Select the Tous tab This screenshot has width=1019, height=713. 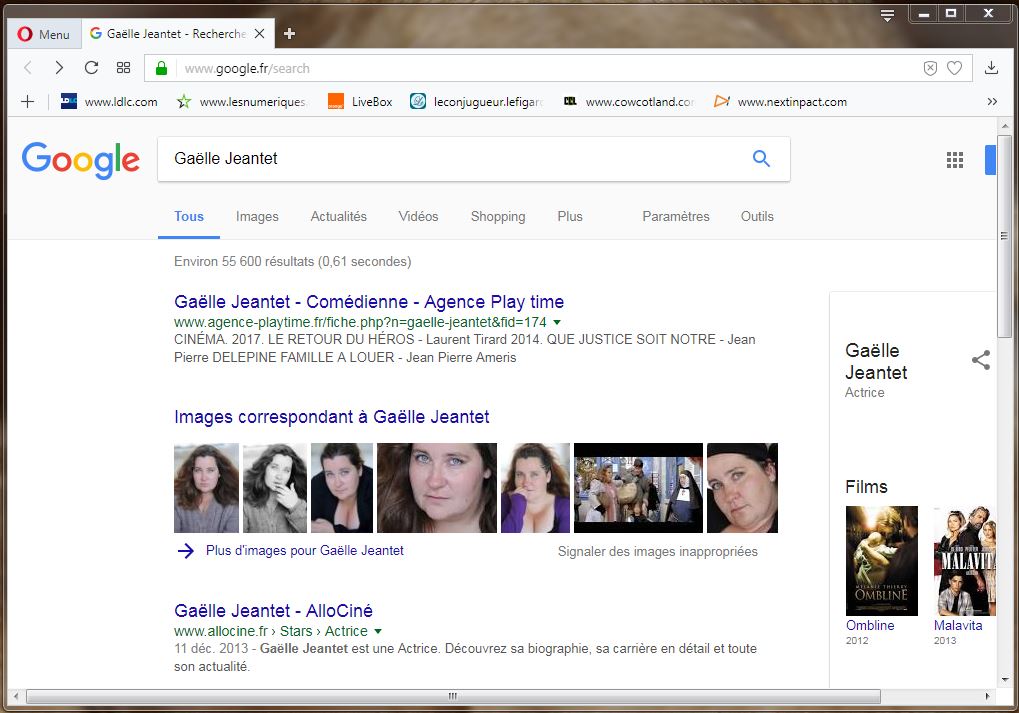(x=188, y=216)
